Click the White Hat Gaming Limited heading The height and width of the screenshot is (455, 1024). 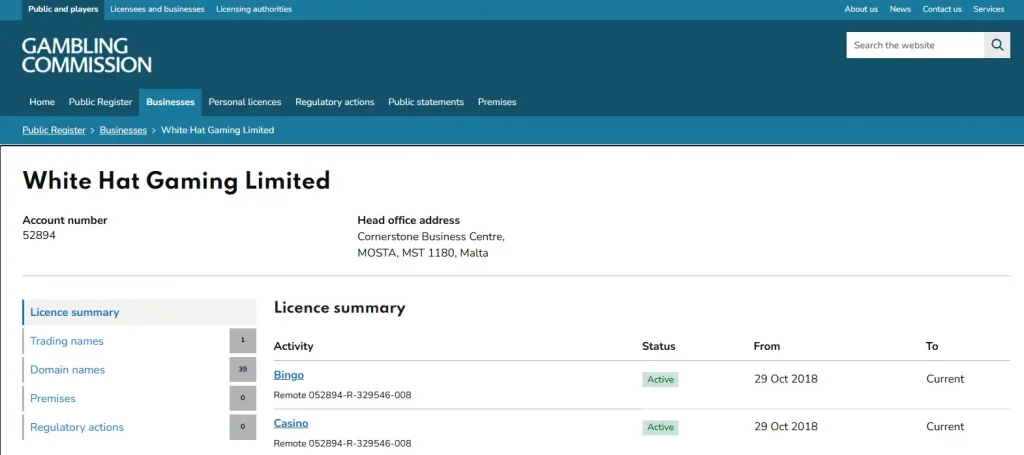pyautogui.click(x=176, y=181)
